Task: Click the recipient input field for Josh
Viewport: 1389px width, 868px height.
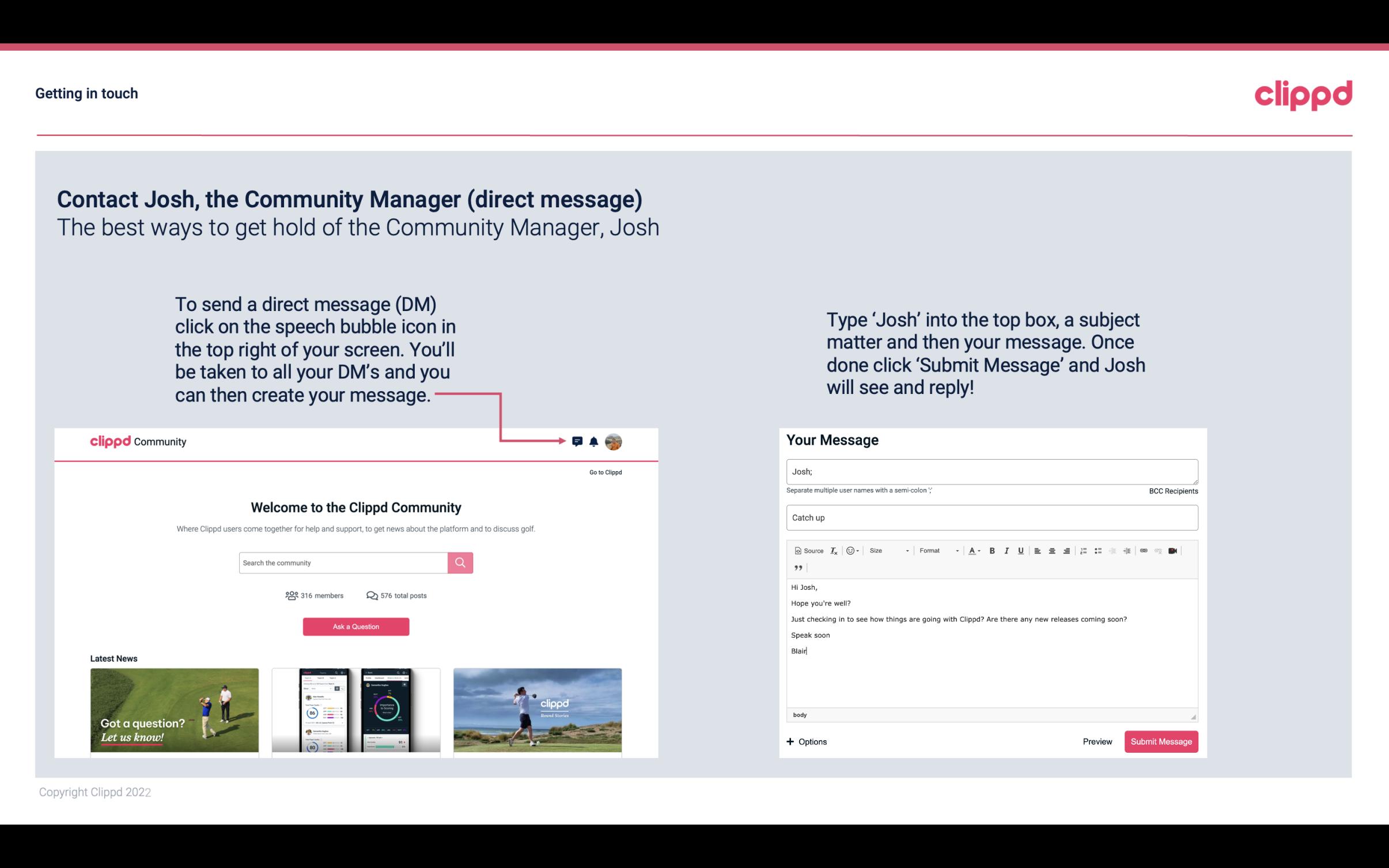Action: [991, 472]
